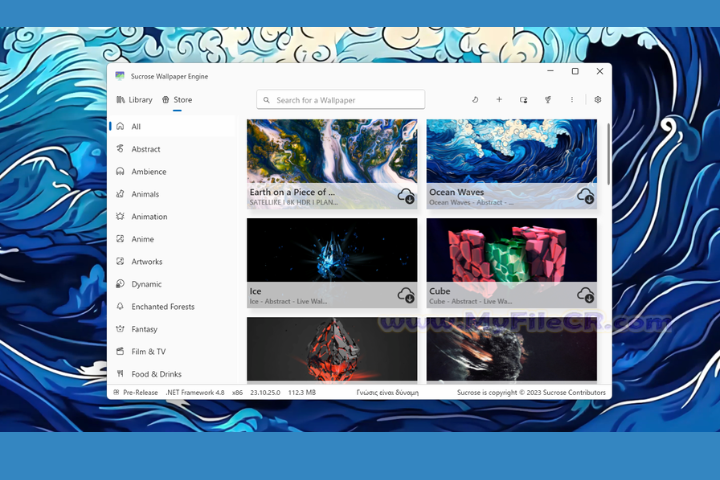Click the cloud download icon on Earth wallpaper

click(x=406, y=195)
